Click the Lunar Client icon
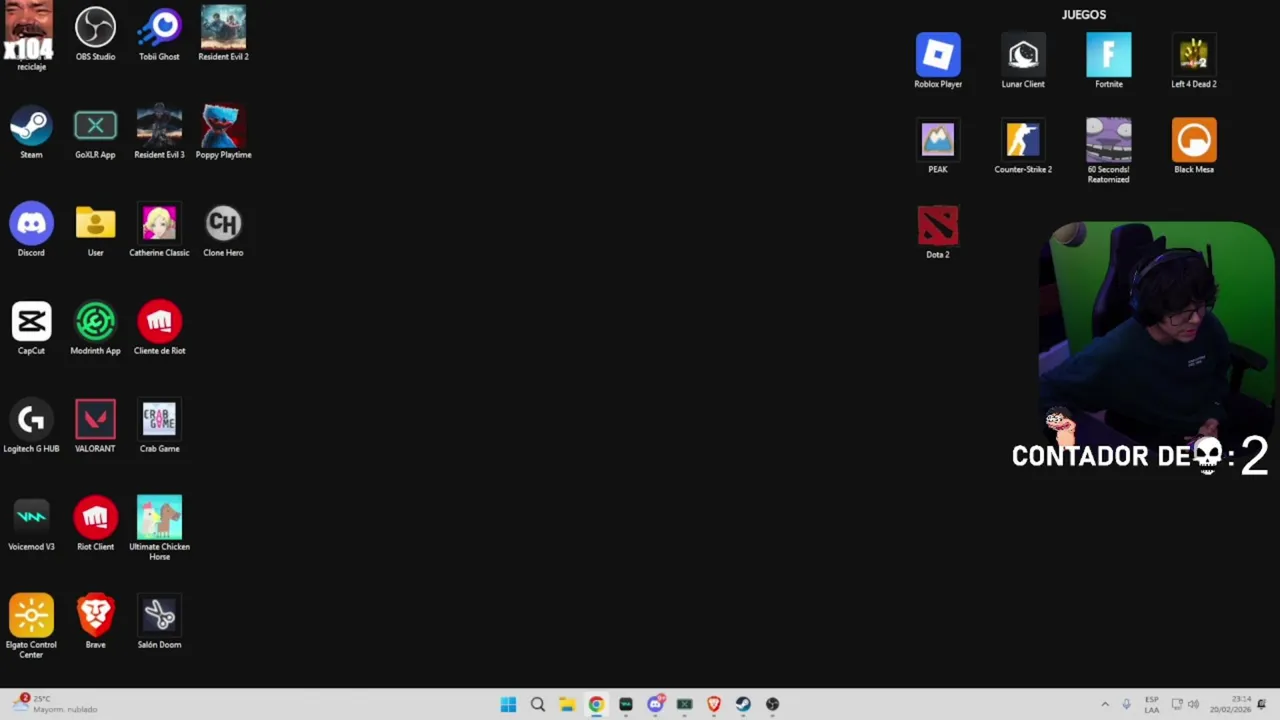Screen dimensions: 1280x720 click(x=1023, y=61)
